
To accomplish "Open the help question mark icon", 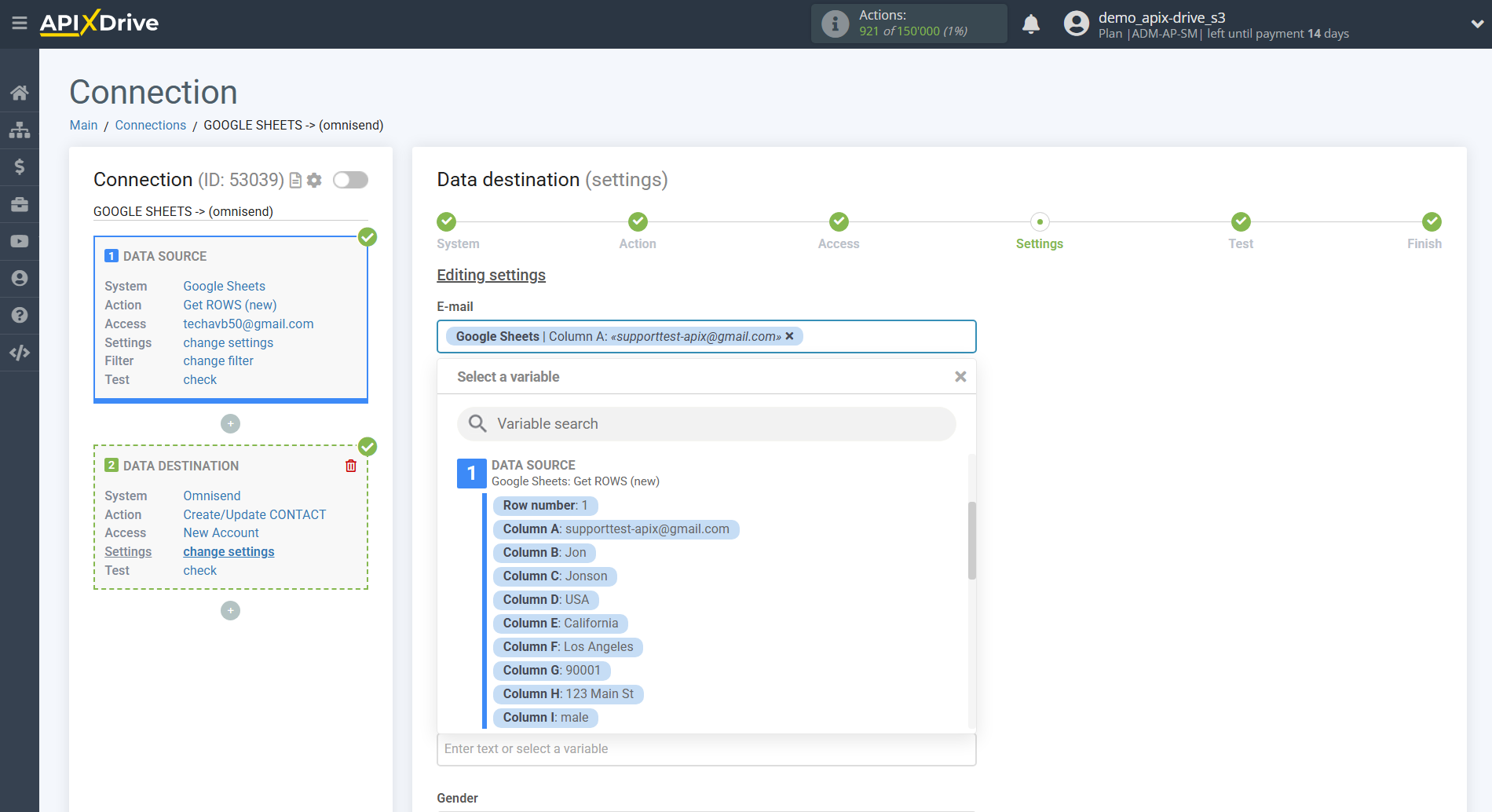I will click(20, 314).
